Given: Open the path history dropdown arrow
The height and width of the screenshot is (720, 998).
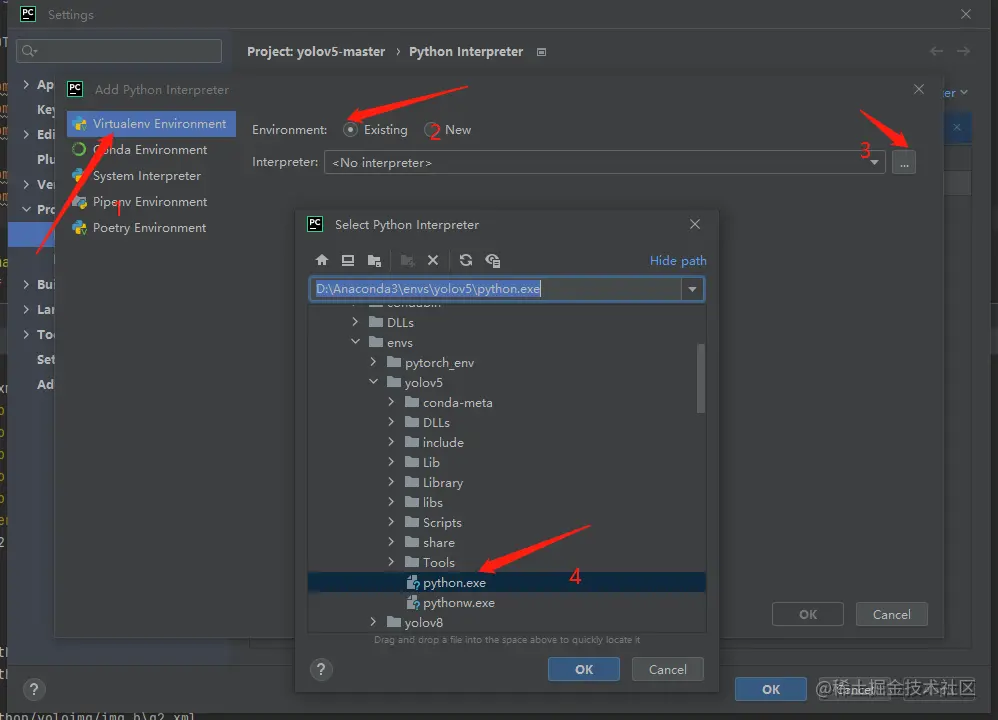Looking at the screenshot, I should [x=692, y=289].
